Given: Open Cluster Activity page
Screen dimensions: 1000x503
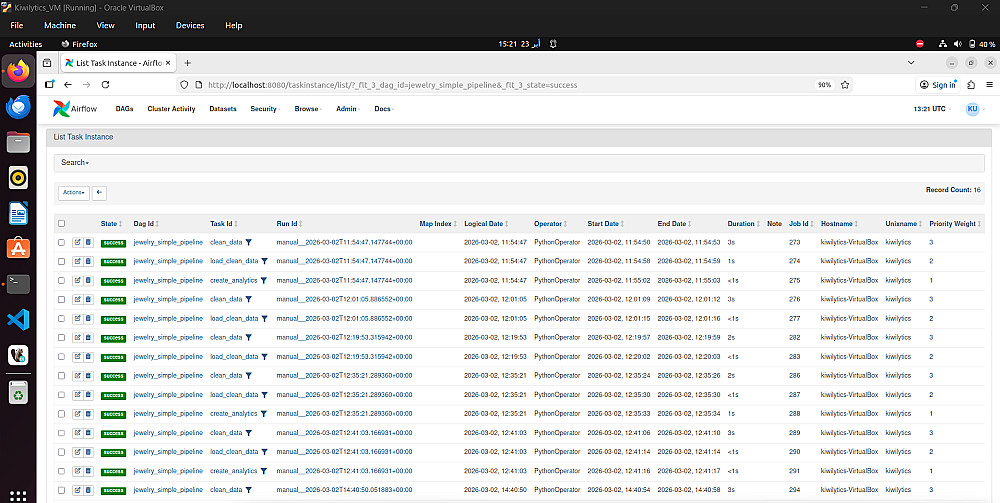Looking at the screenshot, I should click(x=171, y=109).
